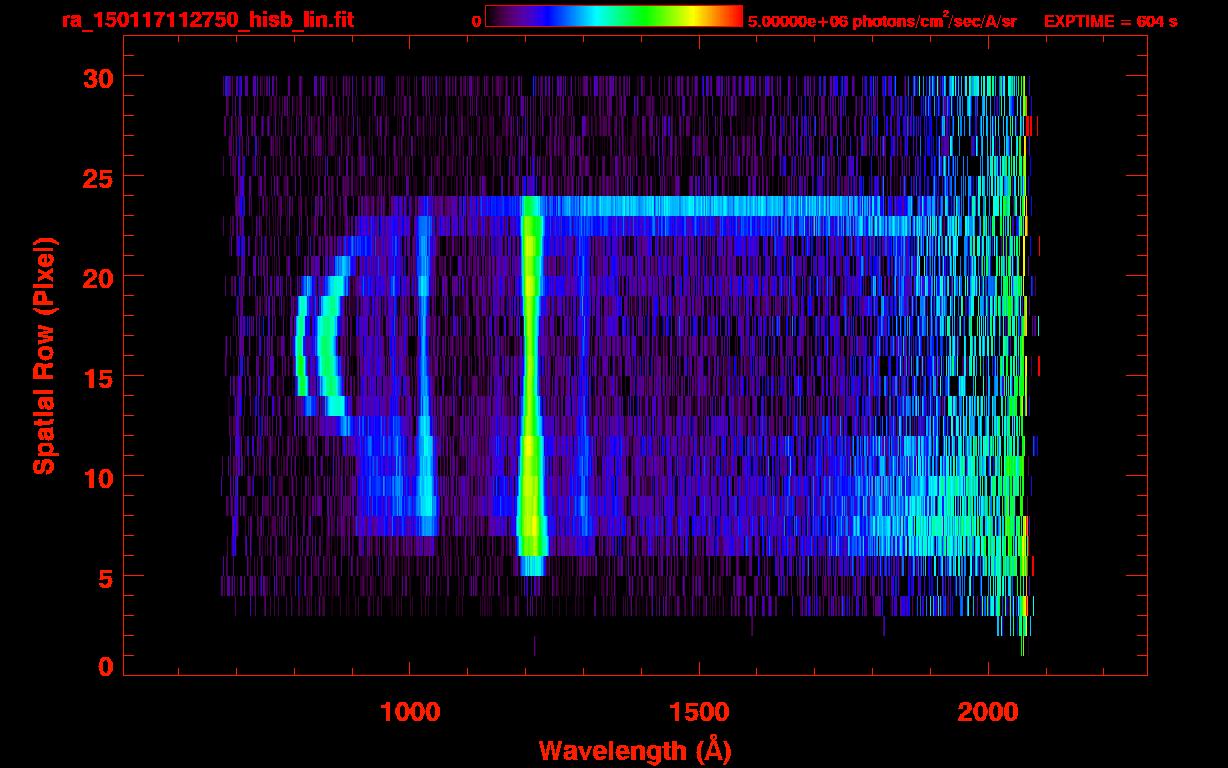Click the x-axis tick label 1000

coord(410,711)
